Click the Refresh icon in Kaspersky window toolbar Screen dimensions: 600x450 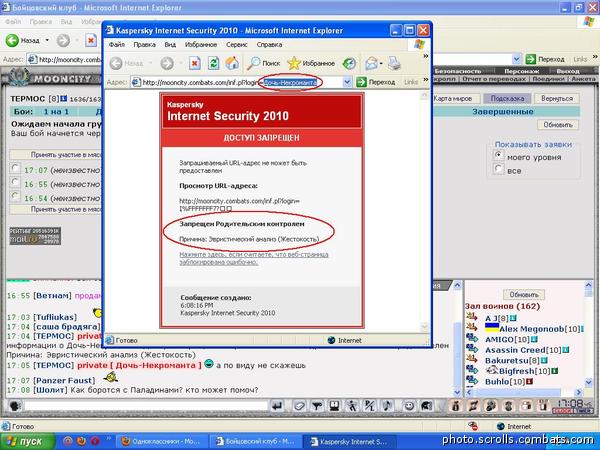tap(213, 63)
